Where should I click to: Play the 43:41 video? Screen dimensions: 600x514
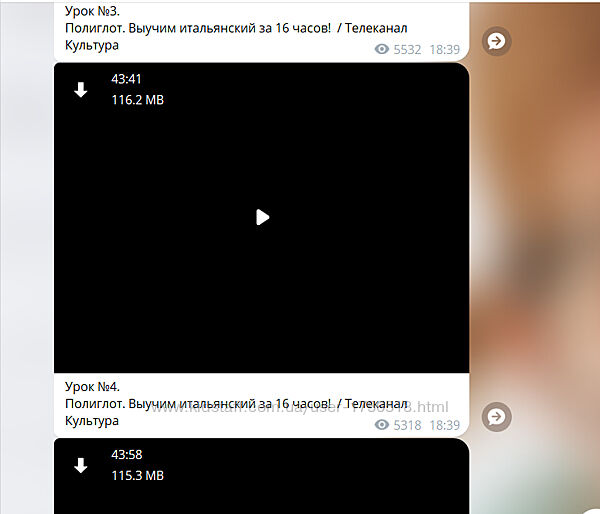pos(262,217)
